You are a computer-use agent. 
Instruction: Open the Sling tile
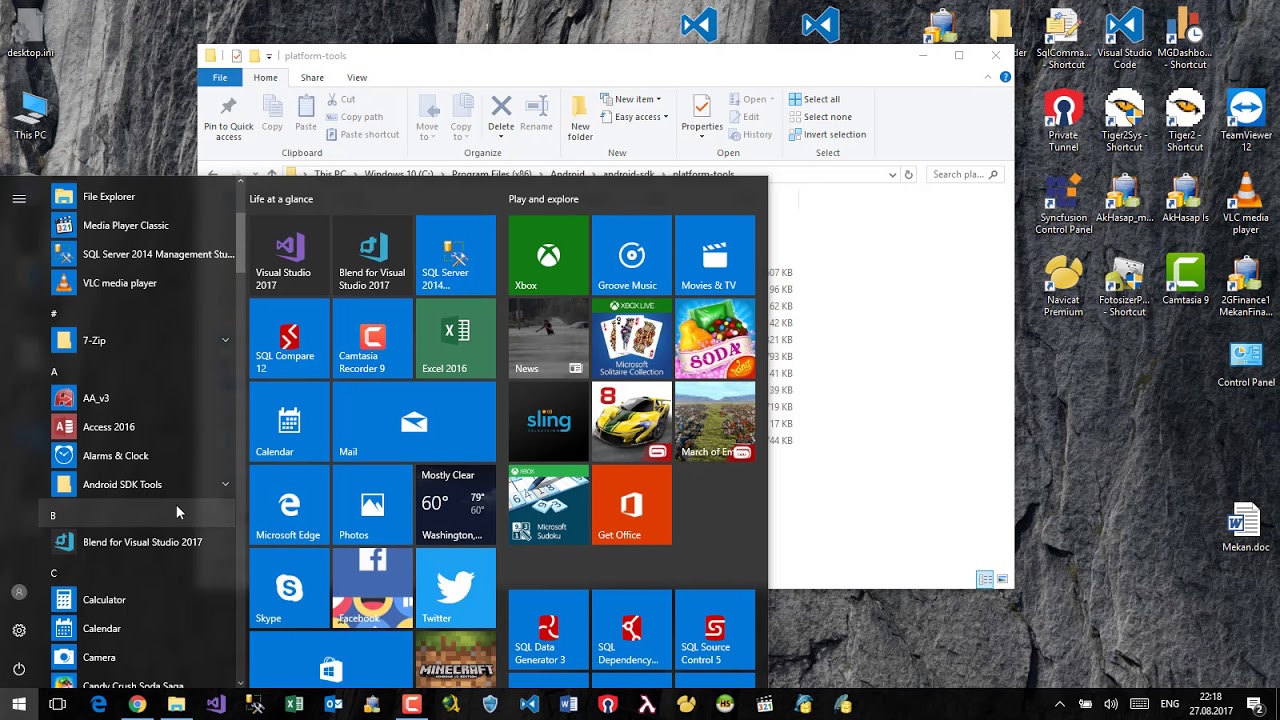[x=548, y=421]
